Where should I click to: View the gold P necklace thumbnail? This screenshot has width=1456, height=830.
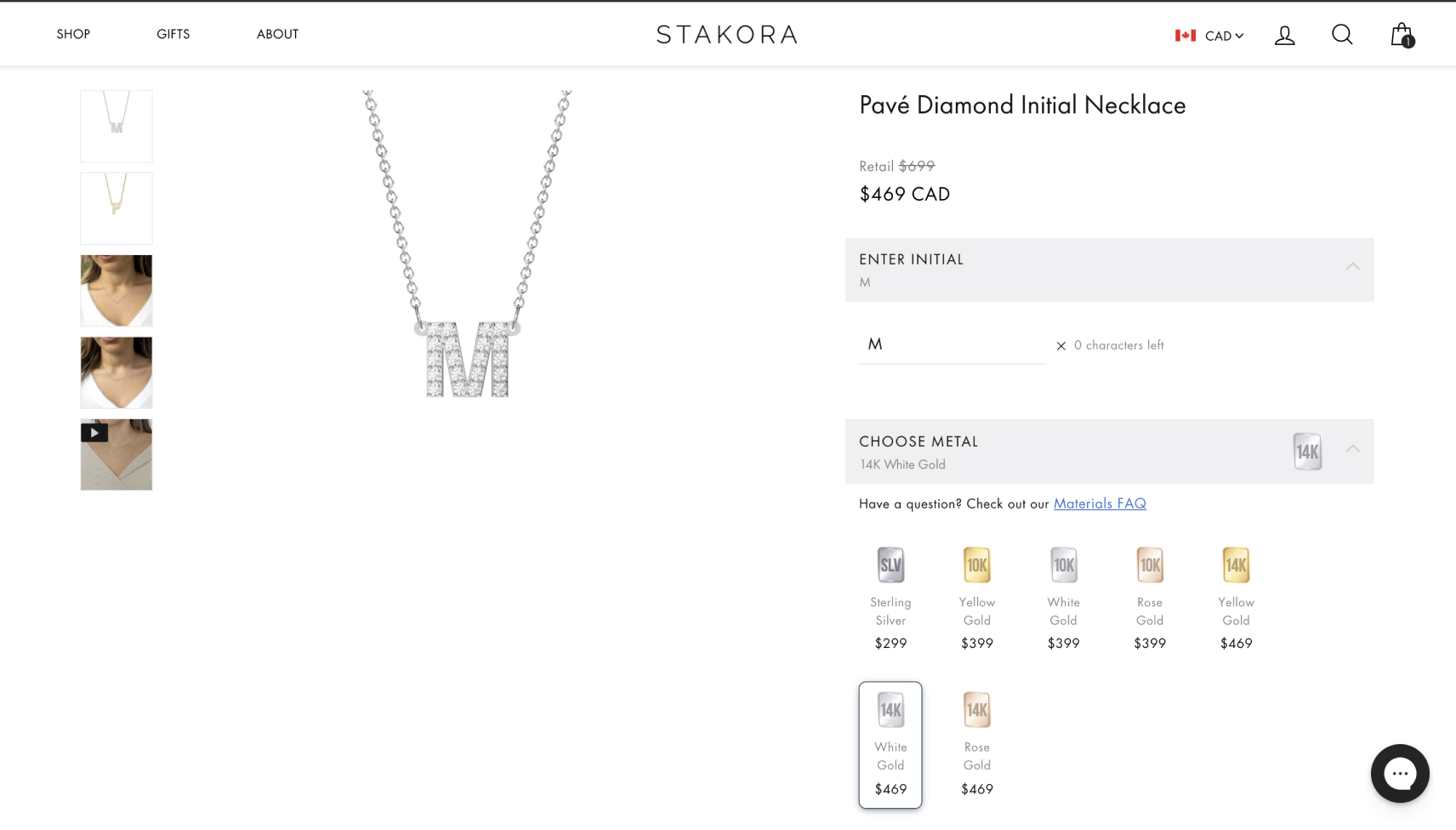(117, 208)
